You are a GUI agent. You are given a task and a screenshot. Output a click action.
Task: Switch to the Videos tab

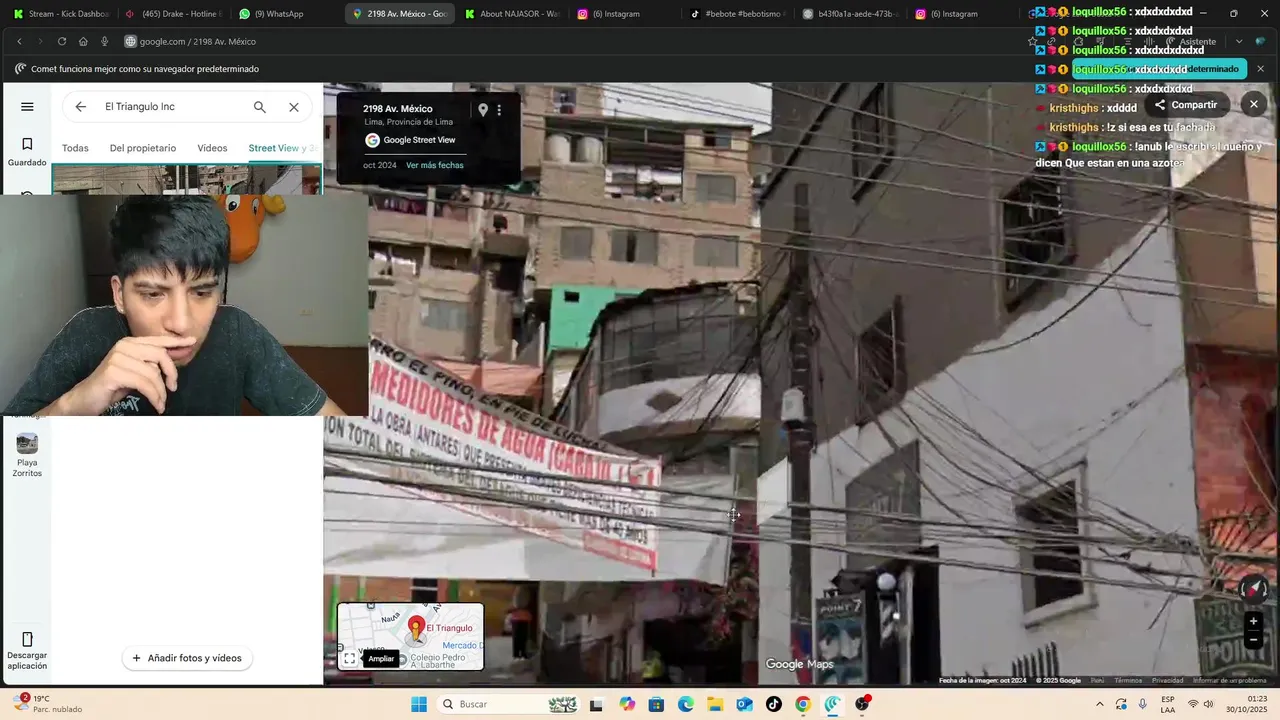212,148
